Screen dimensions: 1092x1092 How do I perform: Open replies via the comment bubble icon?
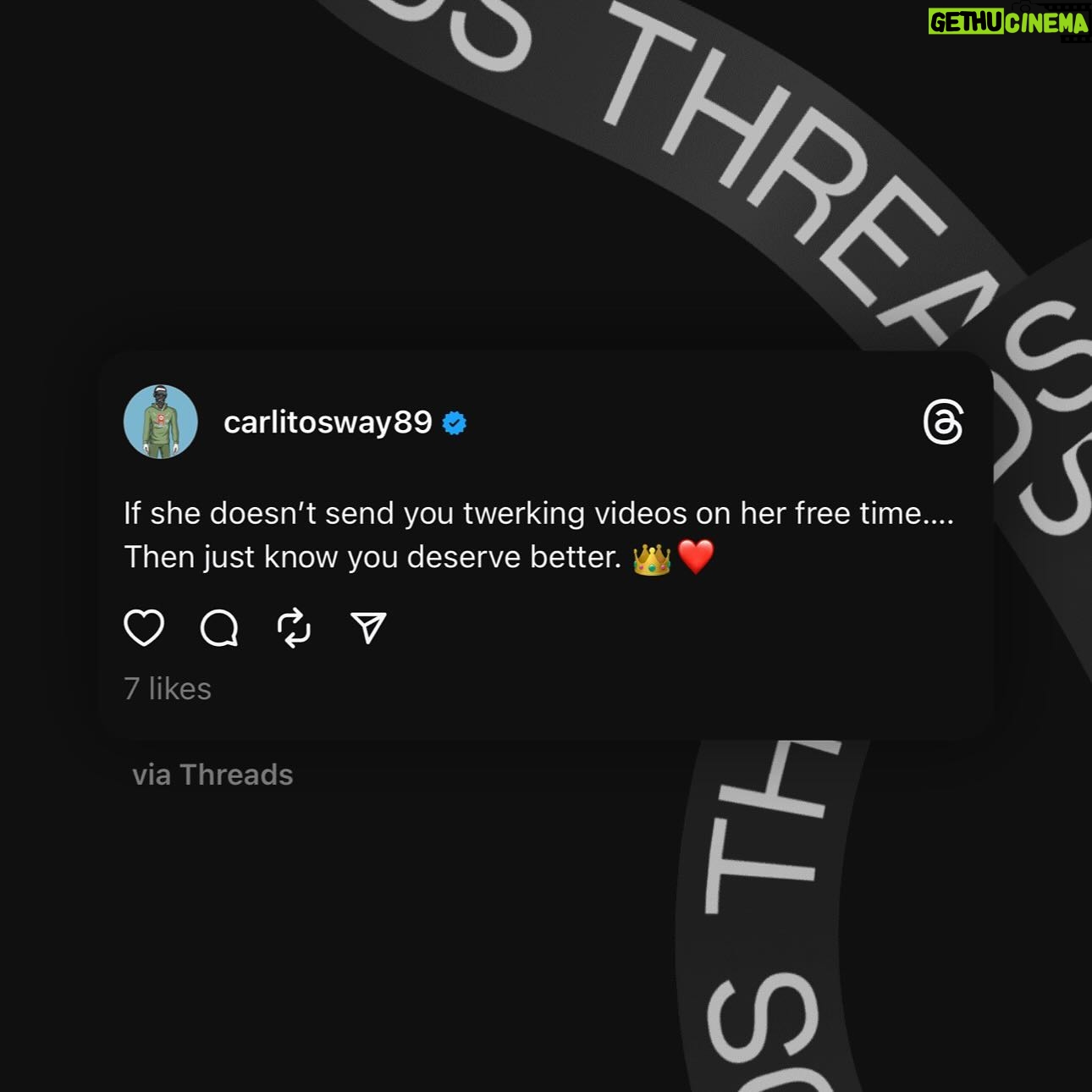coord(219,628)
